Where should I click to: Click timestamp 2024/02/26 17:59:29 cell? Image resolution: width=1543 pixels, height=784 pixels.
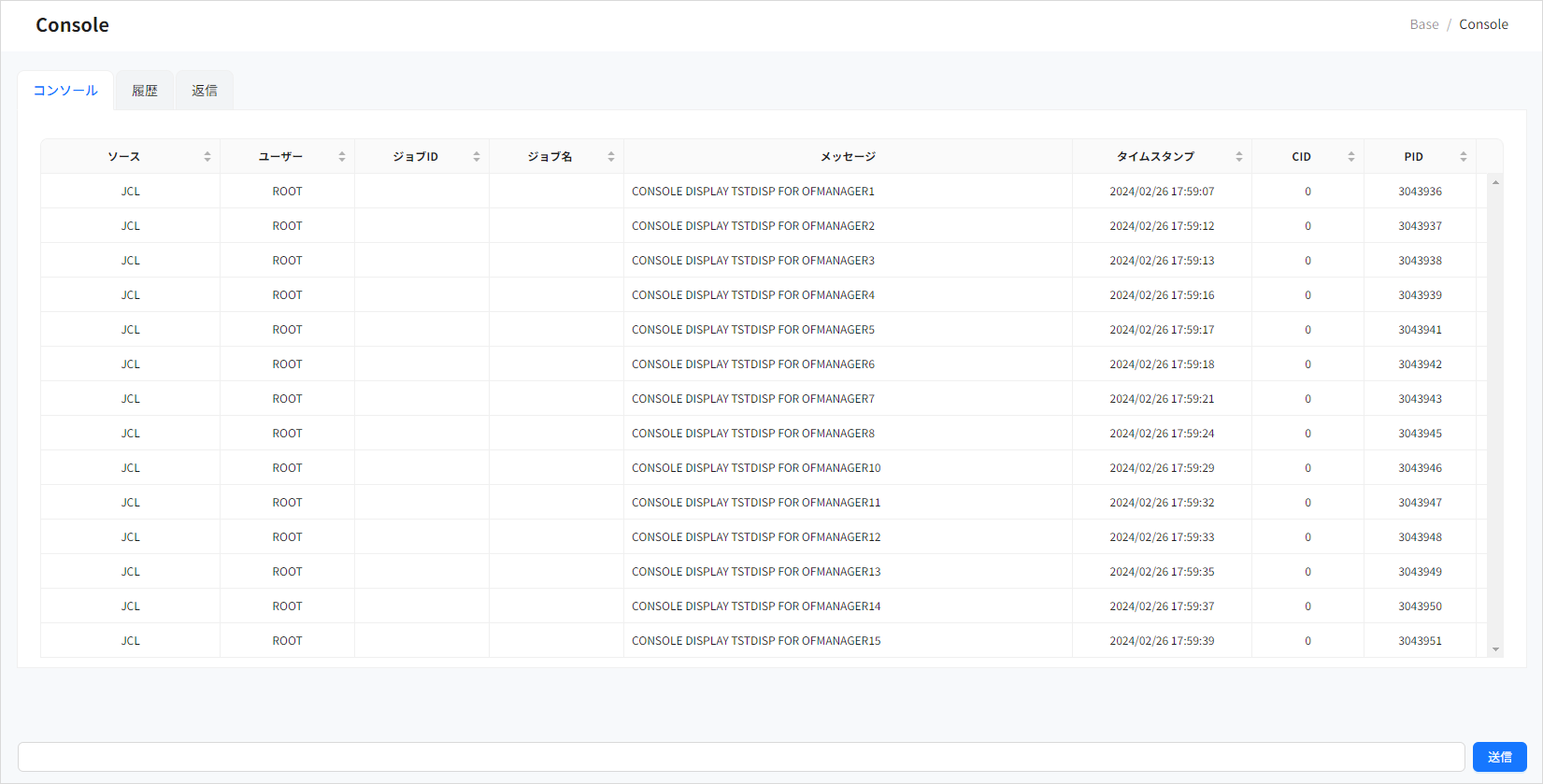pos(1162,468)
